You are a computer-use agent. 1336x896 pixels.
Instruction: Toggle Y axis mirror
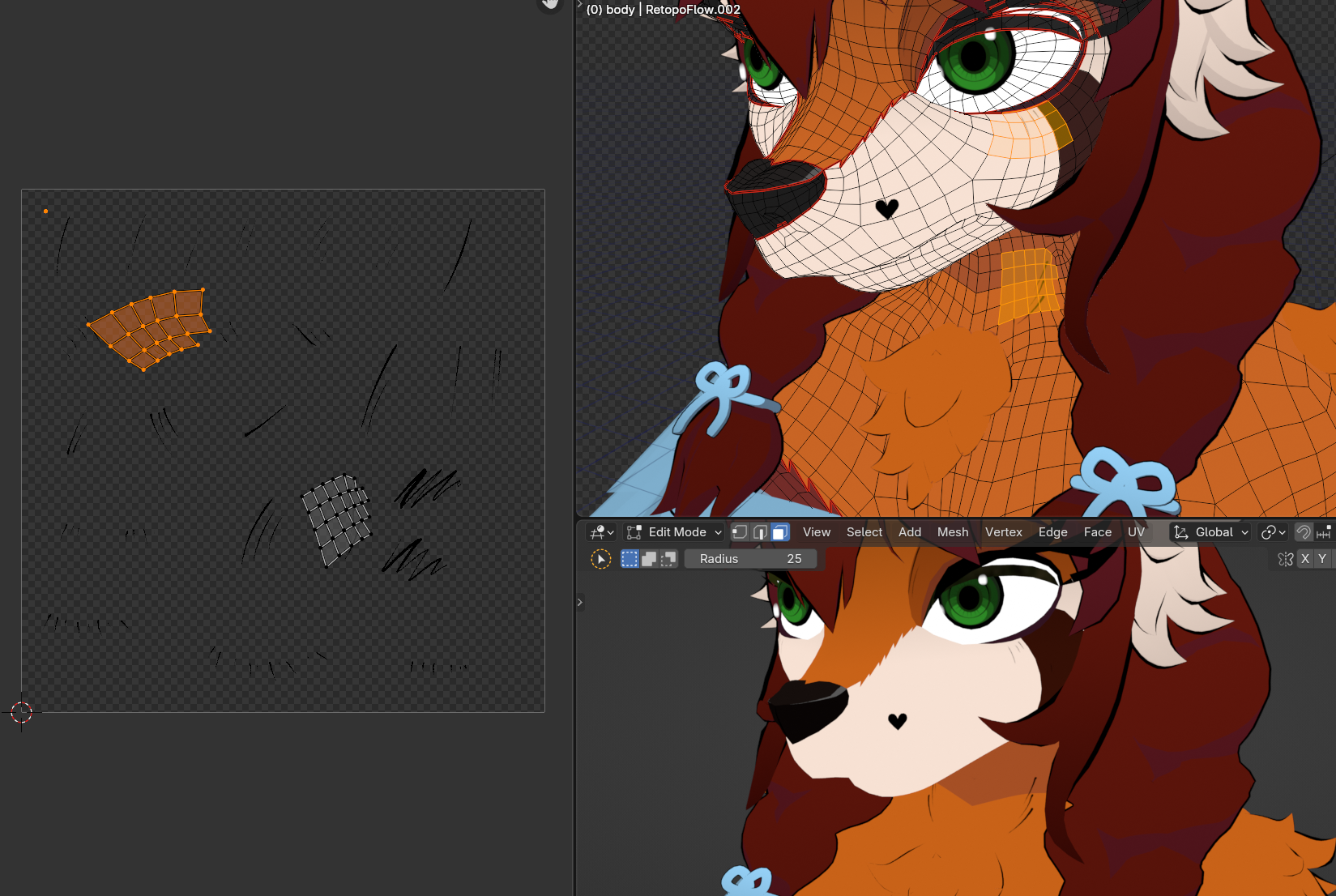[1322, 559]
